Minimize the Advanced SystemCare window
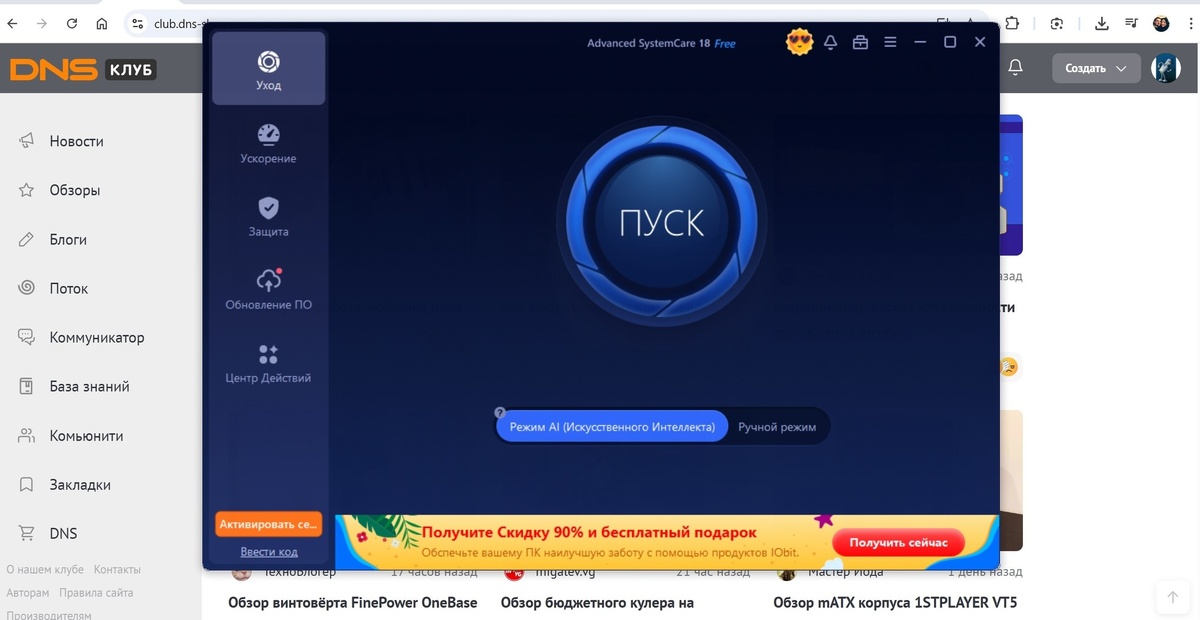Screen dimensions: 1200x620 [920, 43]
